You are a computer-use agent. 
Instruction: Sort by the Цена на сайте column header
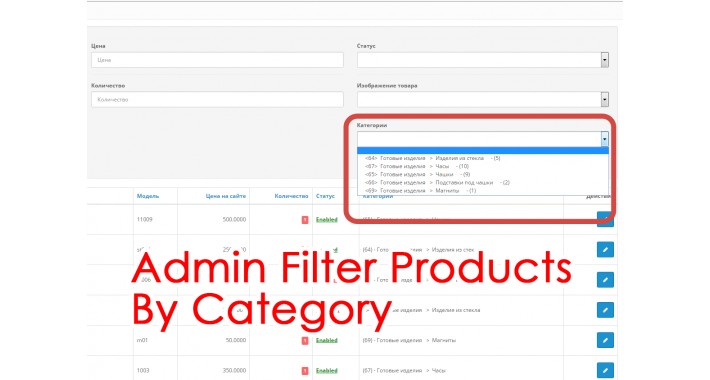tap(225, 196)
